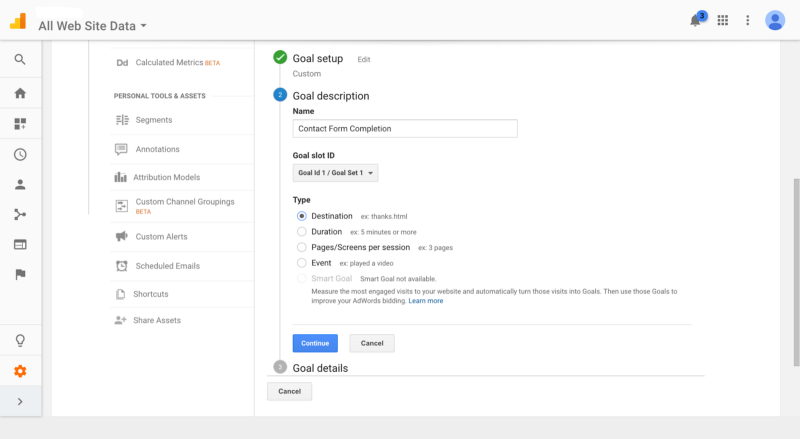The height and width of the screenshot is (439, 800).
Task: Select the Event goal type
Action: (x=302, y=263)
